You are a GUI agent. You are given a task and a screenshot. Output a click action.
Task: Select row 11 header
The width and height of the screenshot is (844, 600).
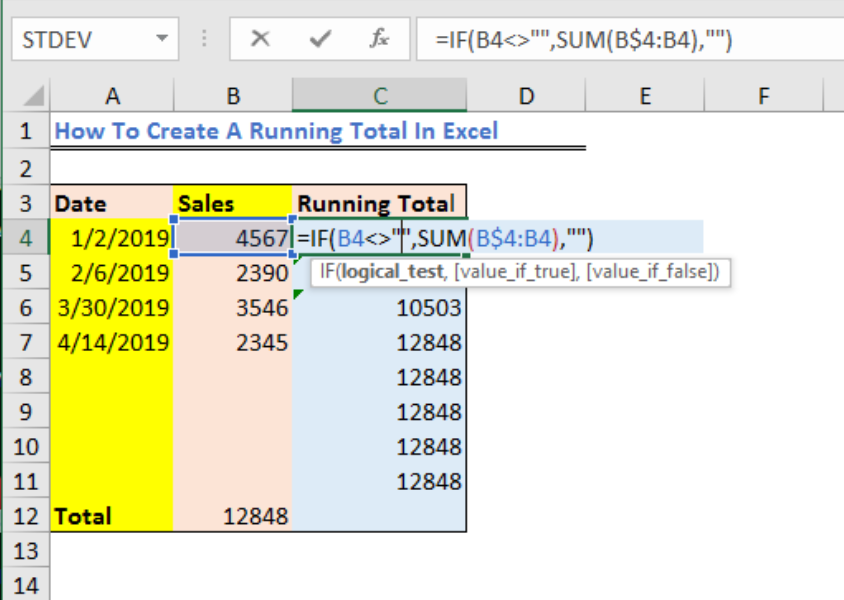coord(26,481)
